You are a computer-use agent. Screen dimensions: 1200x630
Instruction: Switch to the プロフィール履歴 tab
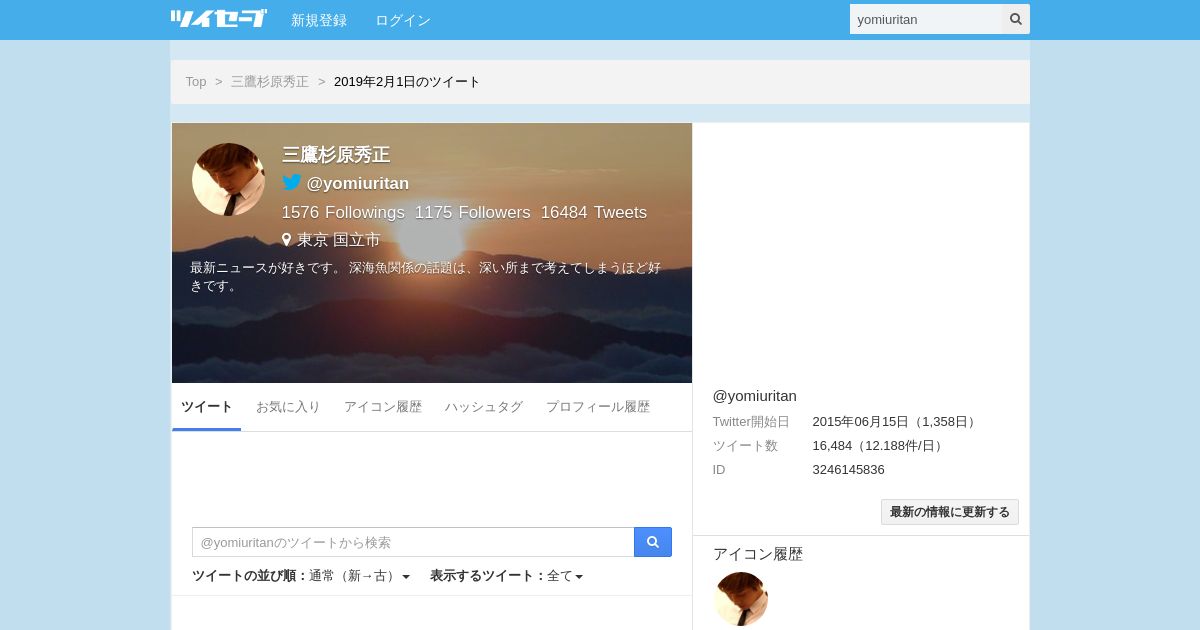(x=598, y=407)
